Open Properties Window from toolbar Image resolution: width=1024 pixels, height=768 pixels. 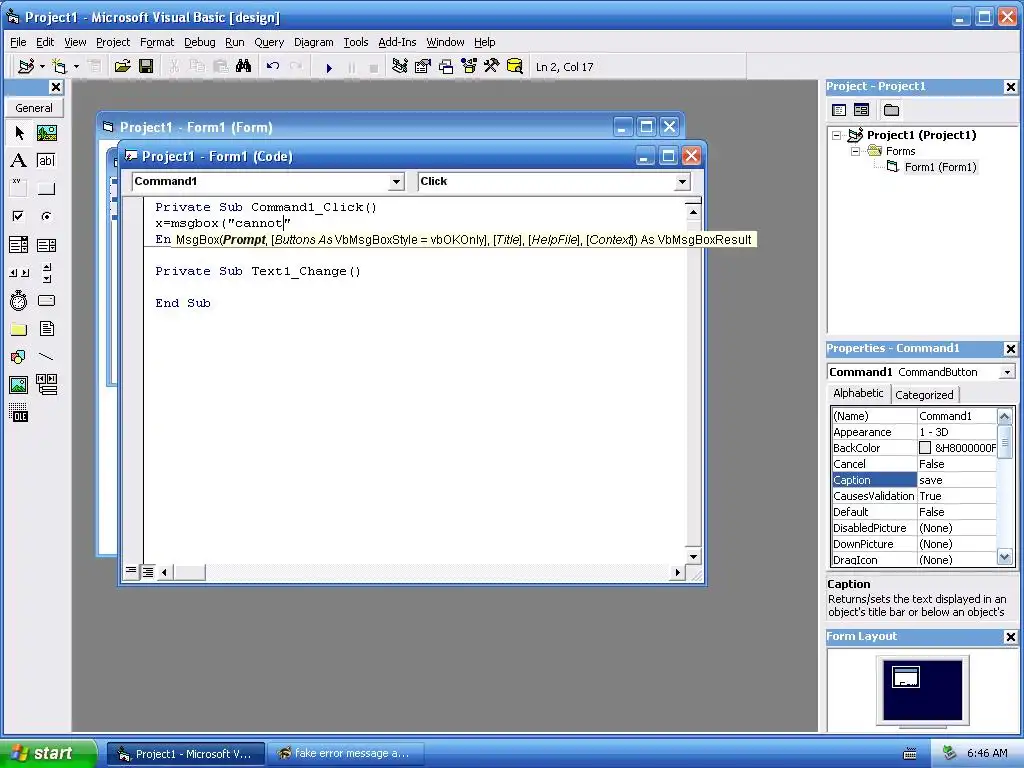click(423, 66)
